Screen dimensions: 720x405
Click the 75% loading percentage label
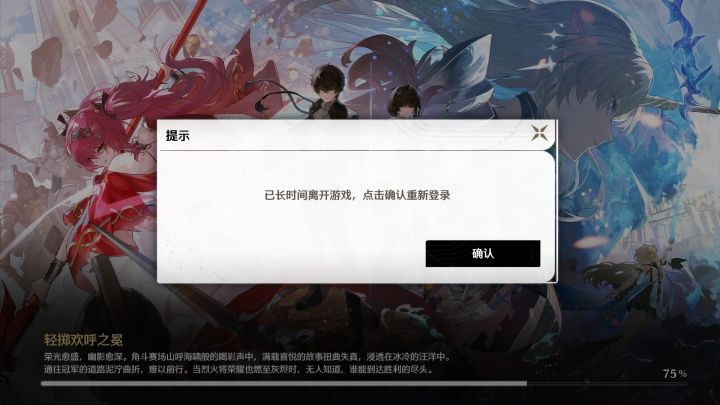click(x=675, y=373)
